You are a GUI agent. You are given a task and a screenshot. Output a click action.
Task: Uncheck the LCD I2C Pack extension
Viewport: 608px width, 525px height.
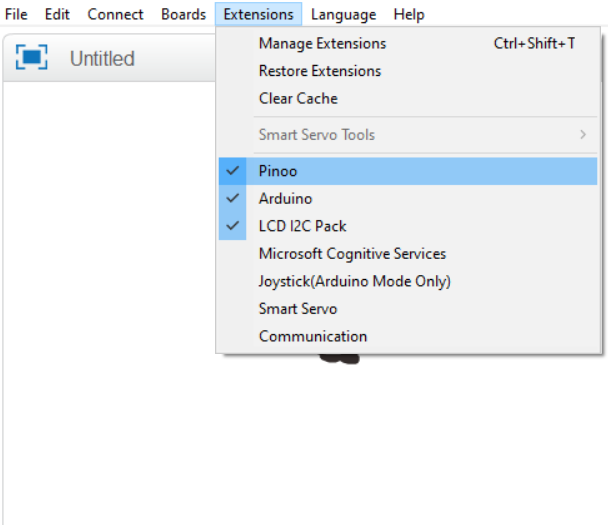pyautogui.click(x=408, y=226)
